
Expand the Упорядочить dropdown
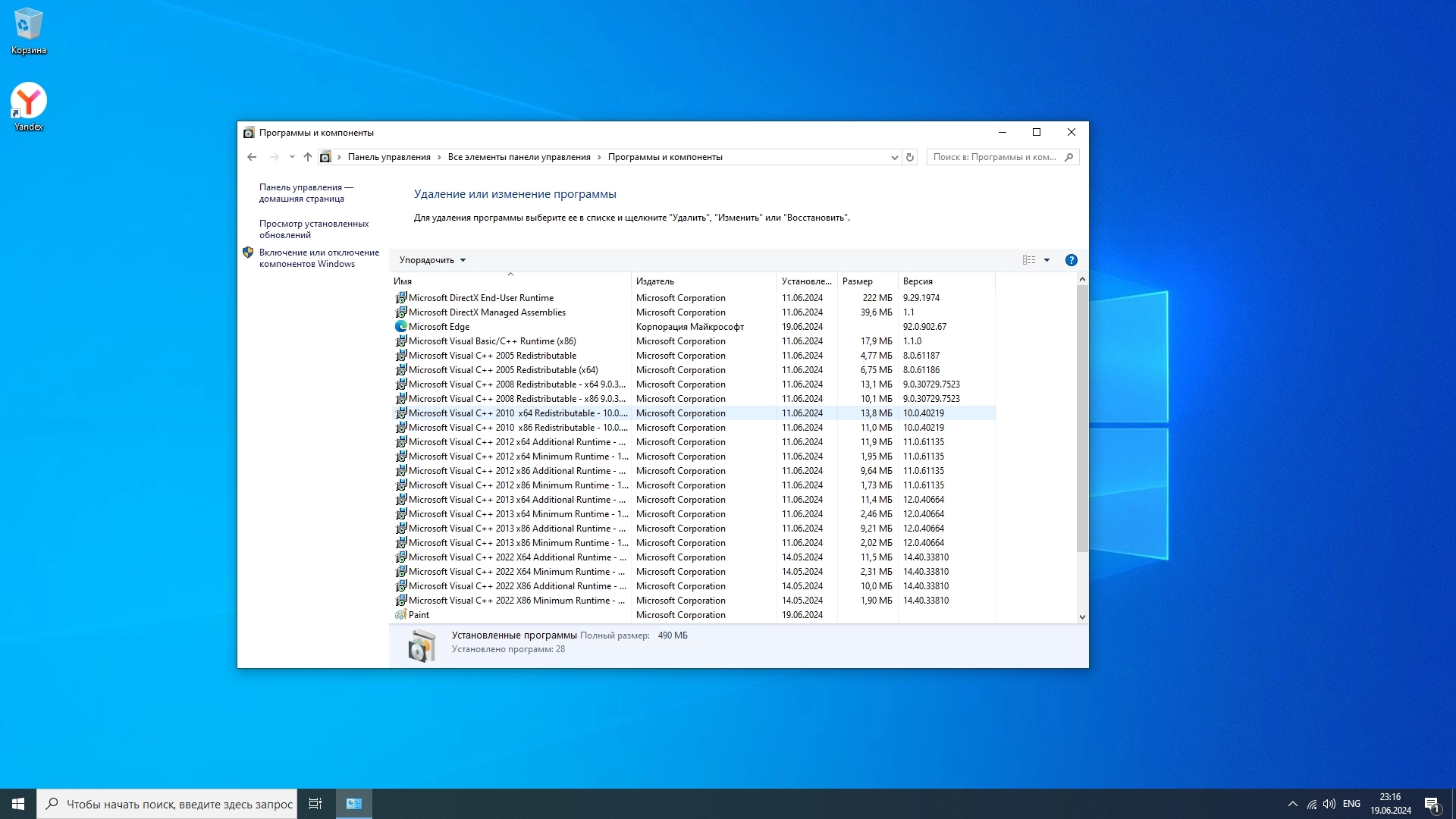point(432,260)
